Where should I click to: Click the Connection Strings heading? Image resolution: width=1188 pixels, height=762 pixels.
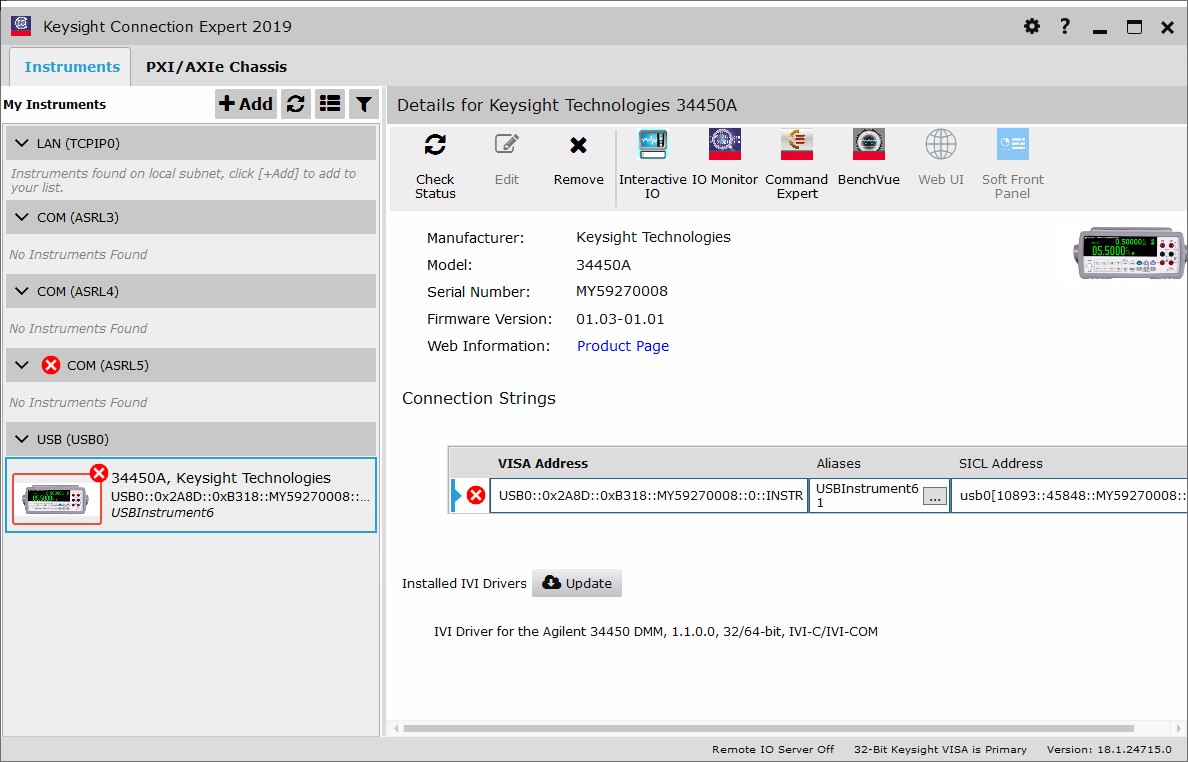click(x=479, y=398)
